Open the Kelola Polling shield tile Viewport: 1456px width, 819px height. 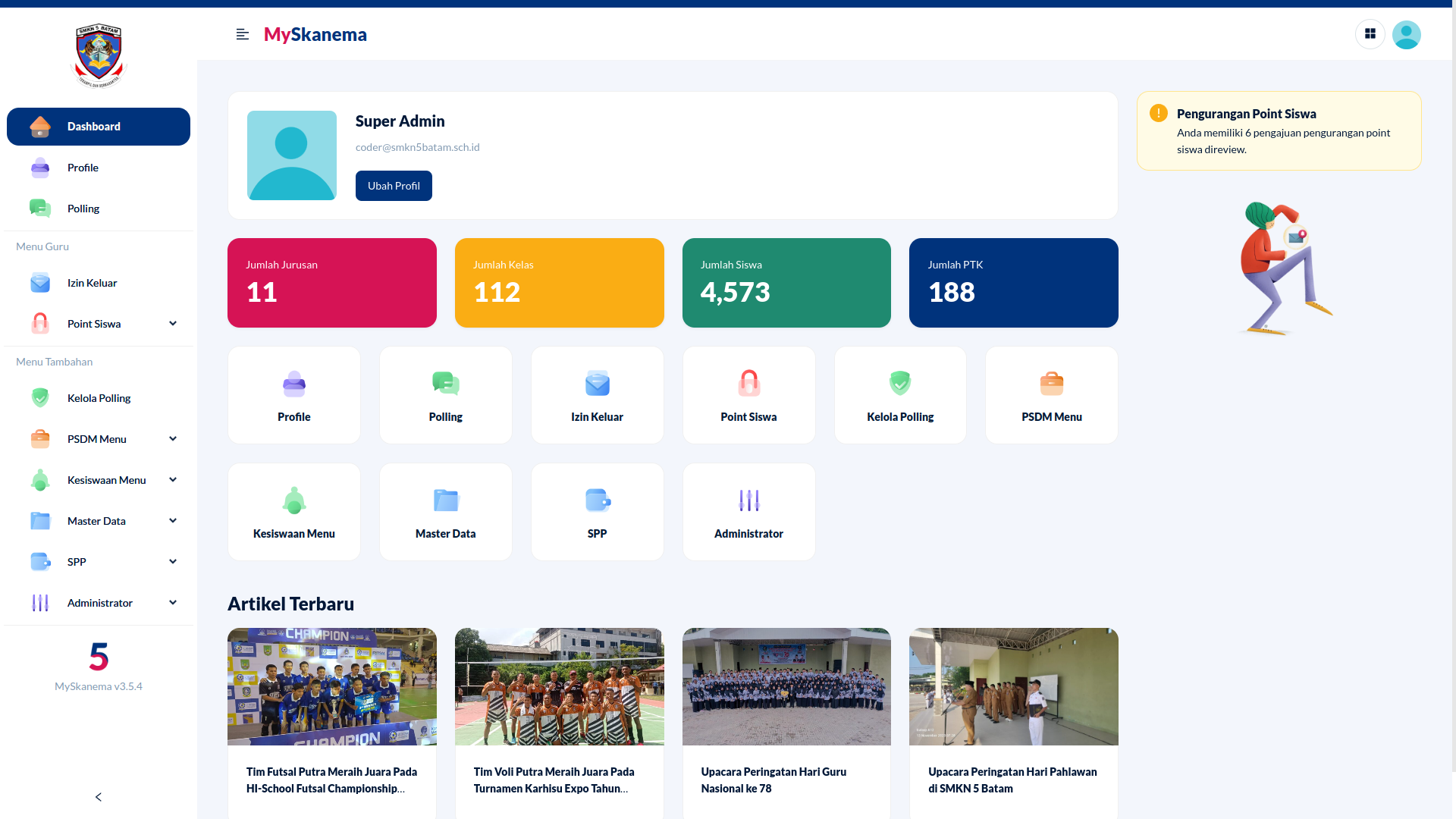click(x=900, y=395)
